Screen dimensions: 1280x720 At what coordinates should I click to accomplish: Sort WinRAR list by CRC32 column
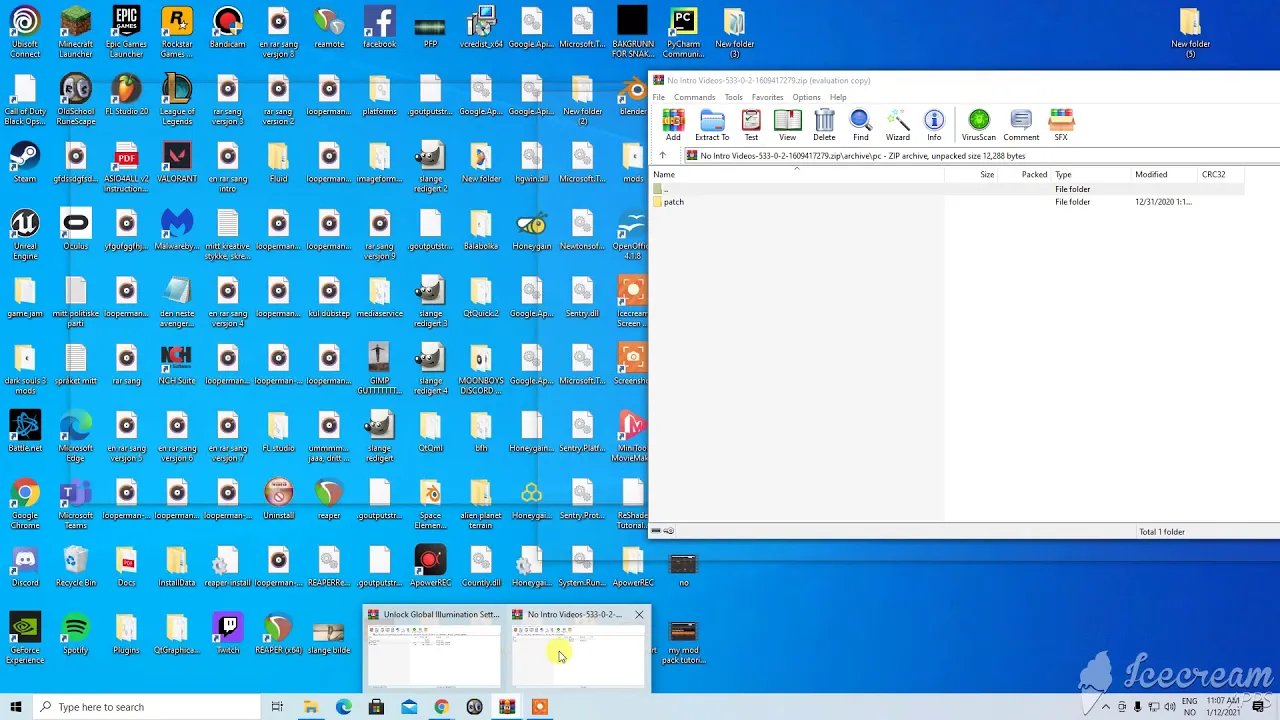coord(1219,174)
